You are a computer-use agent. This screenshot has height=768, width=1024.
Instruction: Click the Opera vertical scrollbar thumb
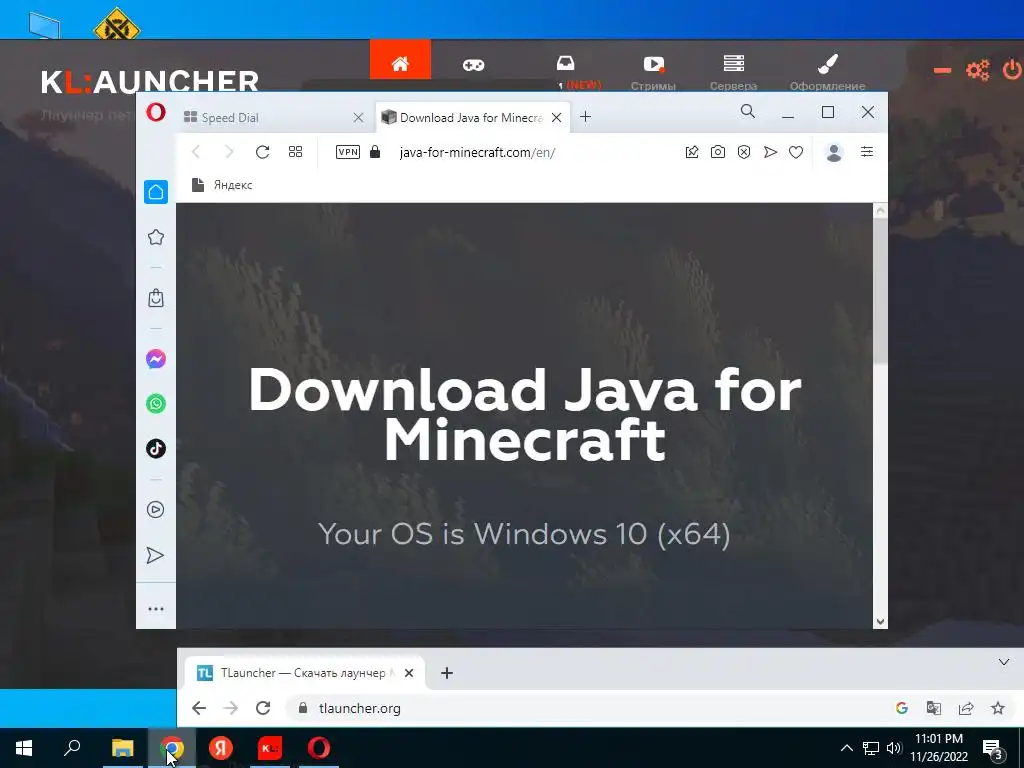880,291
